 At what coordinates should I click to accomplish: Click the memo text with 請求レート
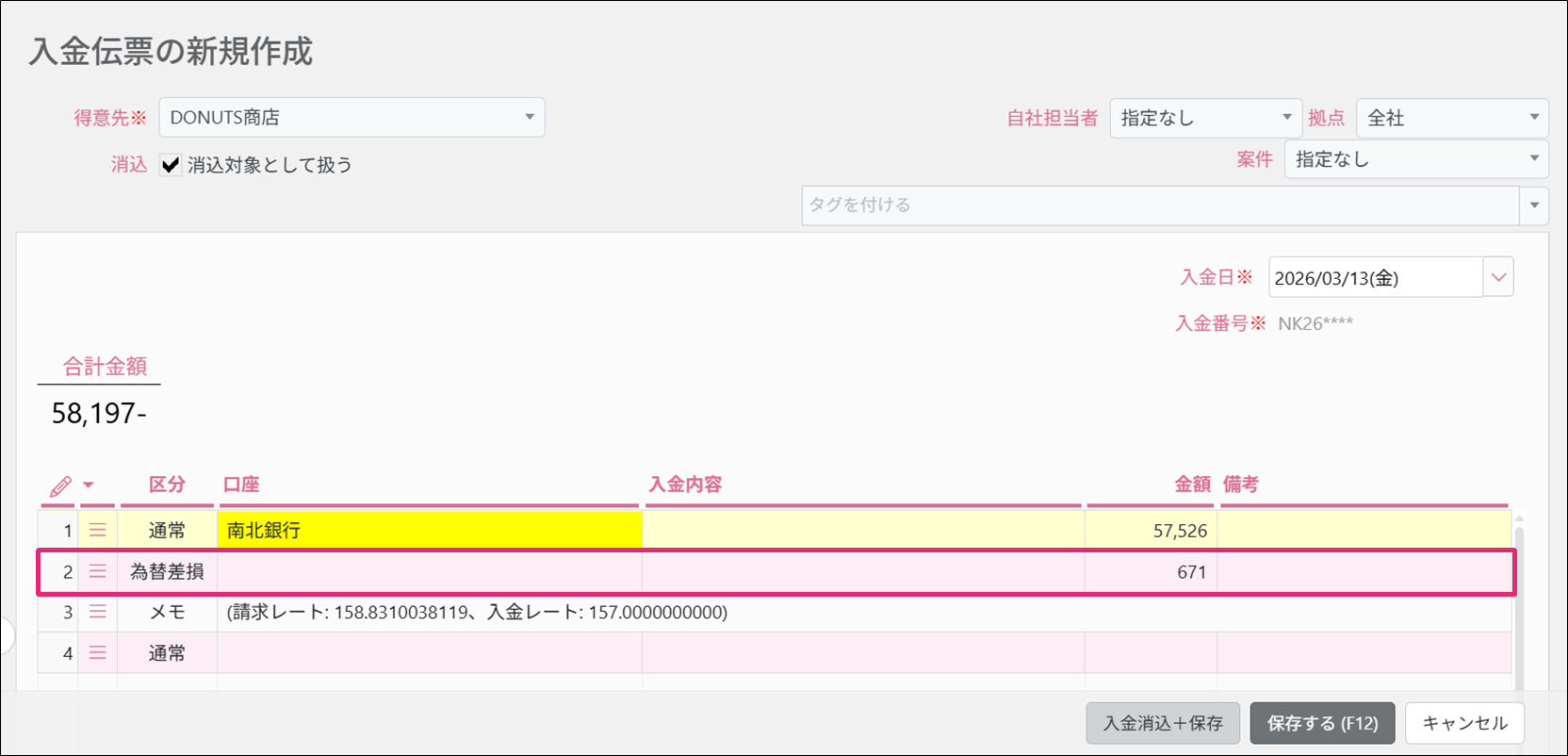[x=477, y=612]
